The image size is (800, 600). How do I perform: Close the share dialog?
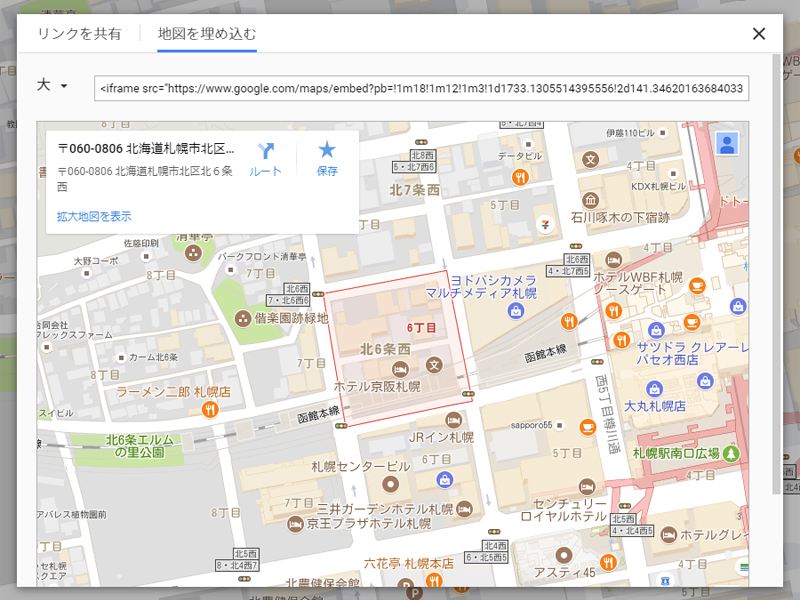[759, 34]
